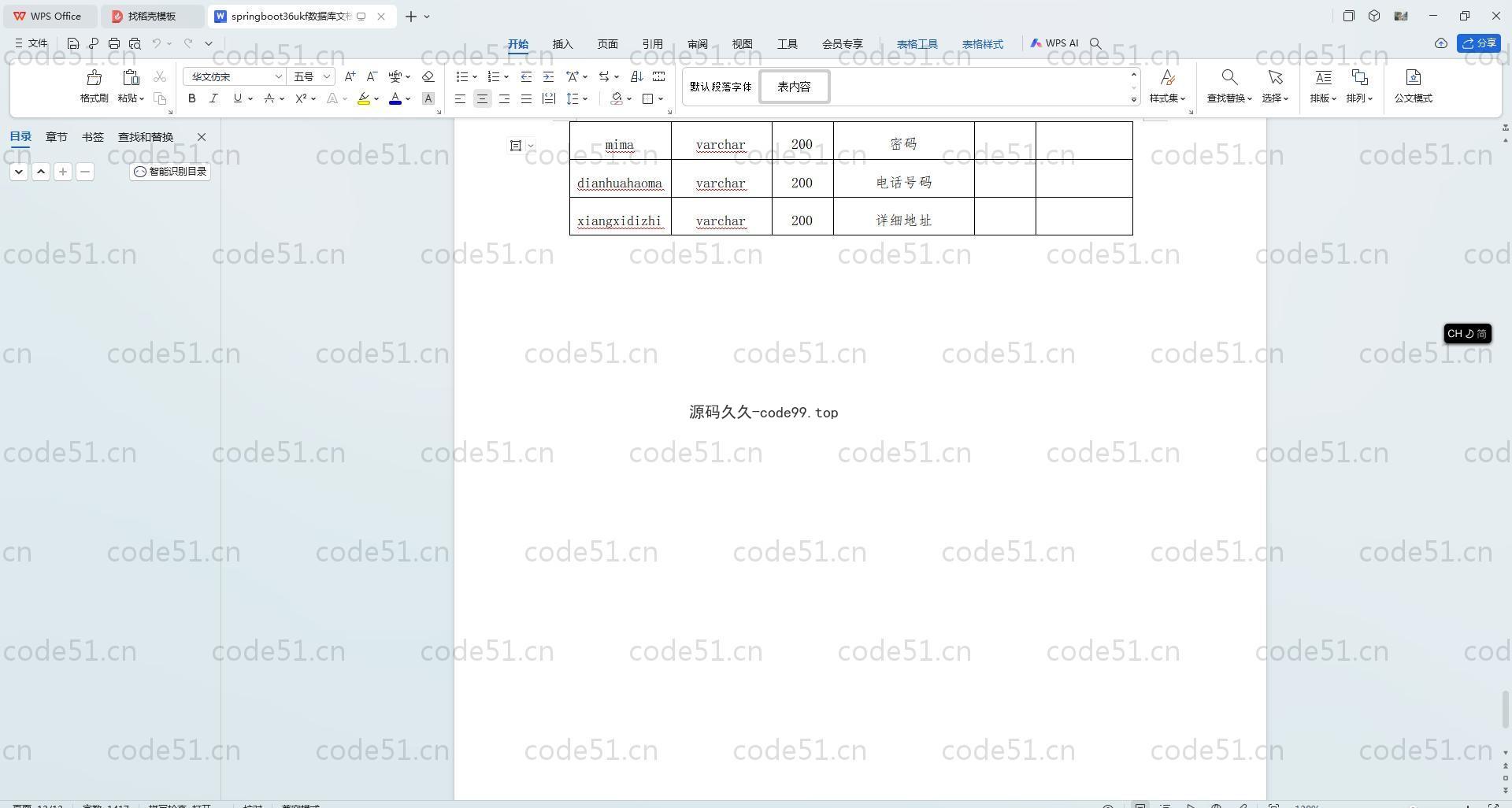Align text right

tap(504, 98)
